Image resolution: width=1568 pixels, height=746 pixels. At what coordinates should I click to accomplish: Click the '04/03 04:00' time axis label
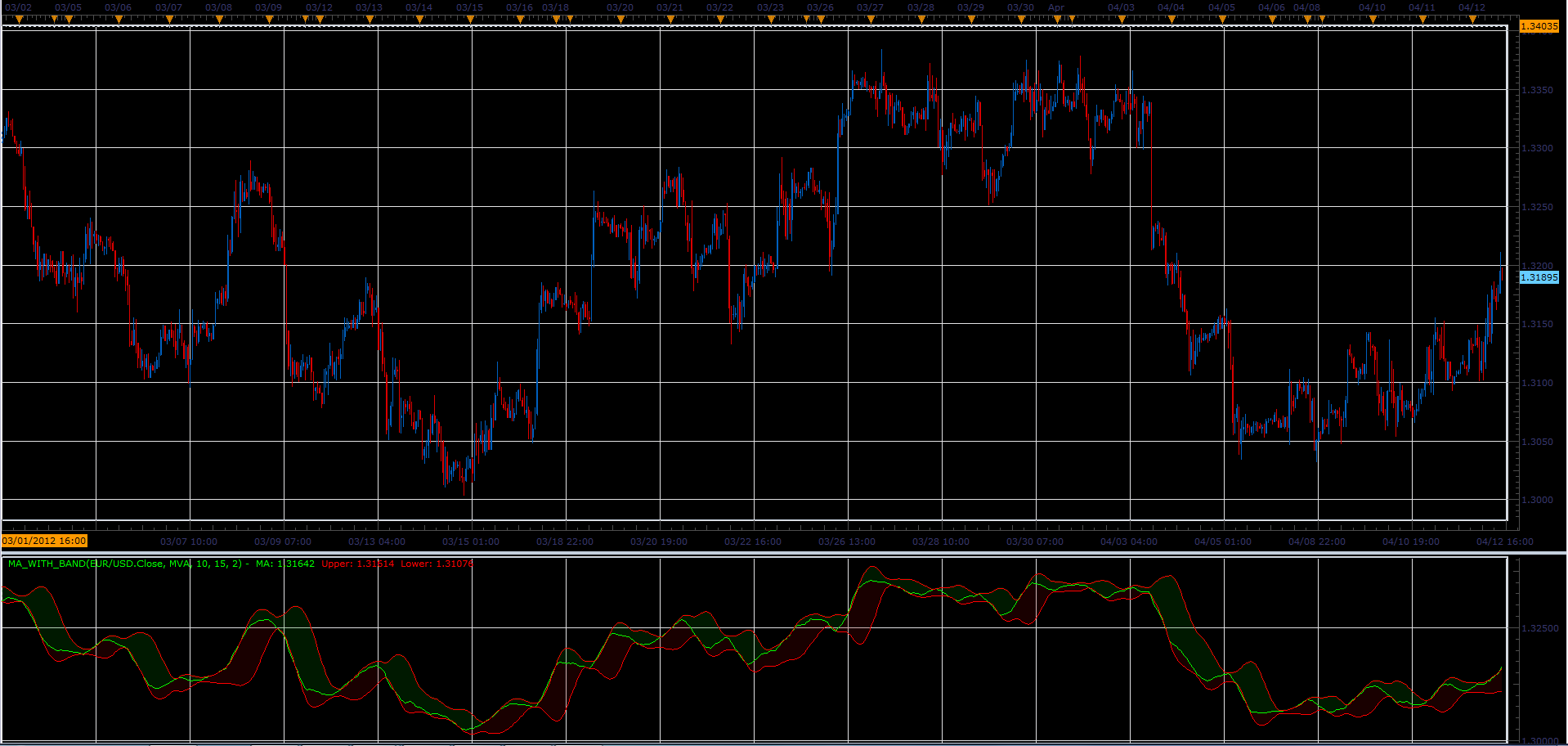[x=1129, y=542]
